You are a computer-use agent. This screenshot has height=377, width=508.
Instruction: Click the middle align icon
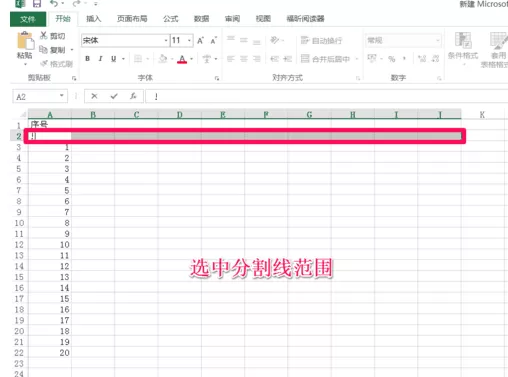tap(244, 40)
